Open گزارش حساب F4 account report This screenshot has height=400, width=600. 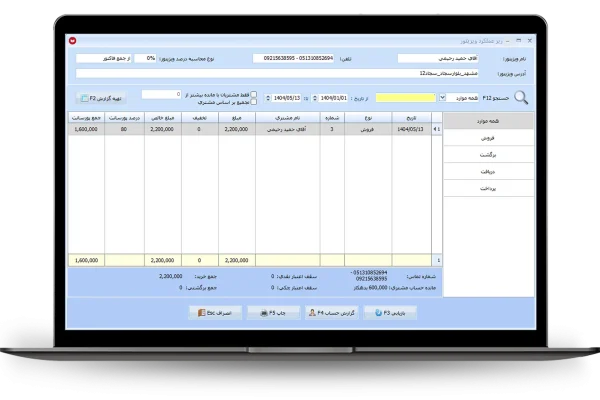coord(332,313)
